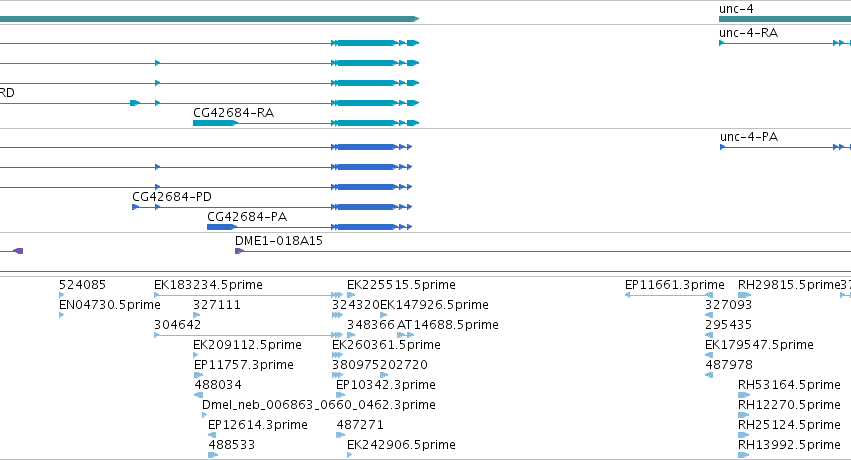Click feature 324320
This screenshot has height=460, width=851.
click(x=355, y=305)
